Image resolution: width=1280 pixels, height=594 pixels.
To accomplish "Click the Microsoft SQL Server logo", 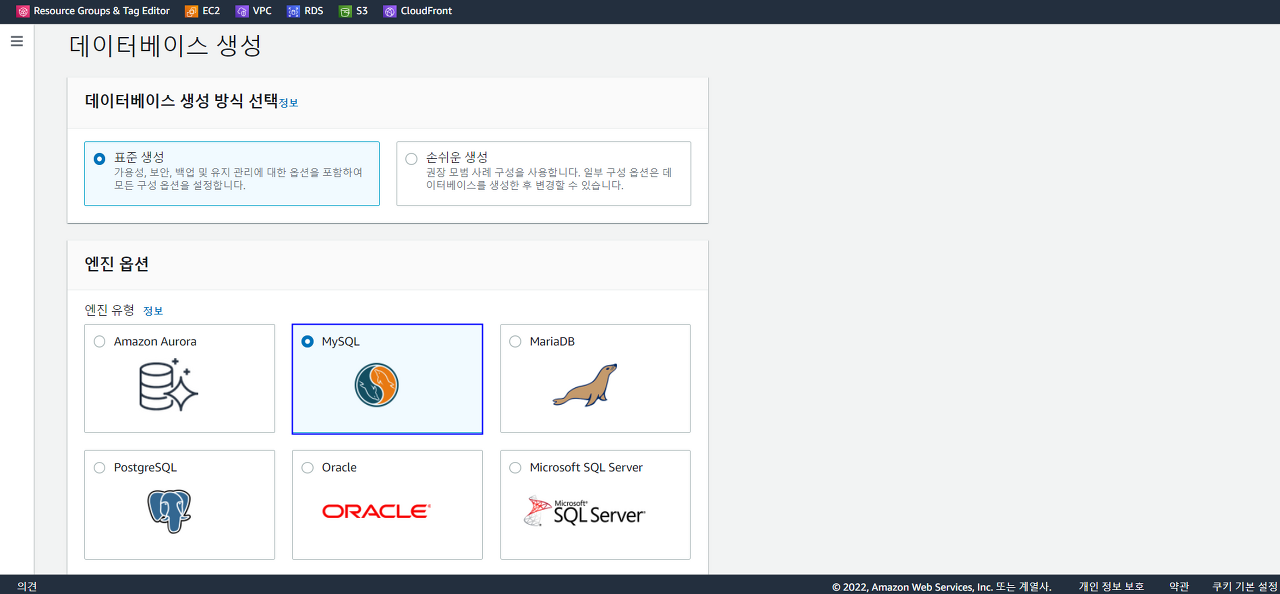I will point(585,511).
